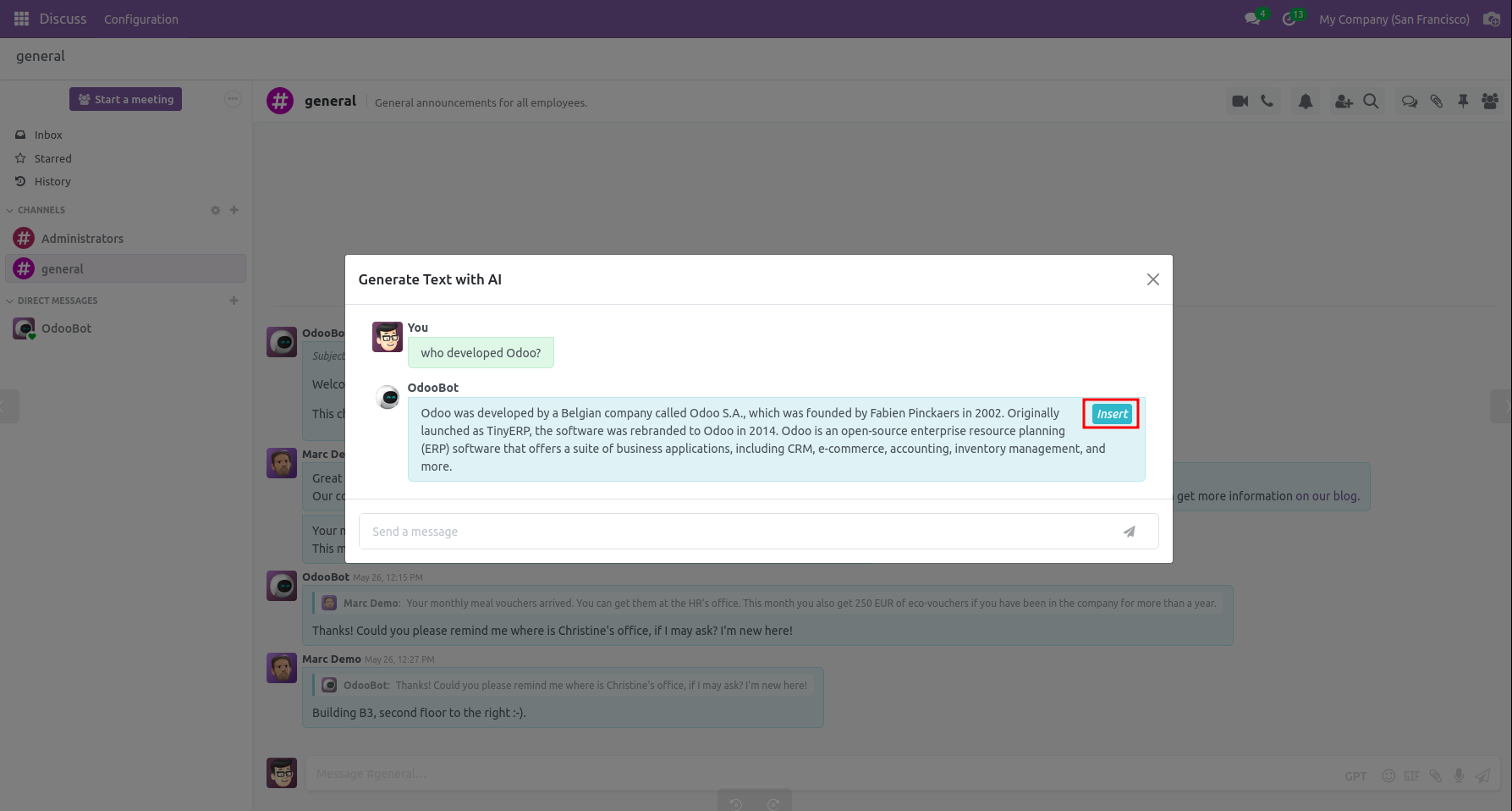Open the Configuration menu
The height and width of the screenshot is (811, 1512).
coord(141,19)
